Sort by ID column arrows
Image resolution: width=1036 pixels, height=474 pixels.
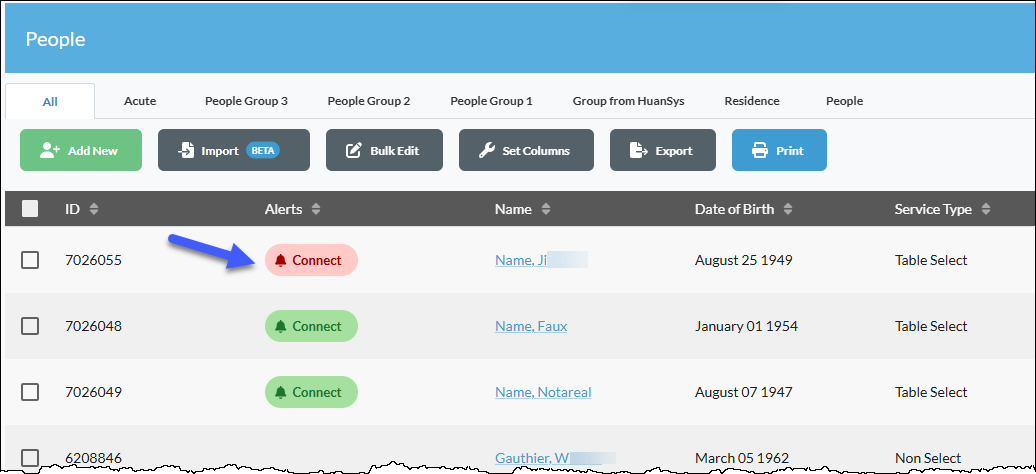click(x=94, y=209)
